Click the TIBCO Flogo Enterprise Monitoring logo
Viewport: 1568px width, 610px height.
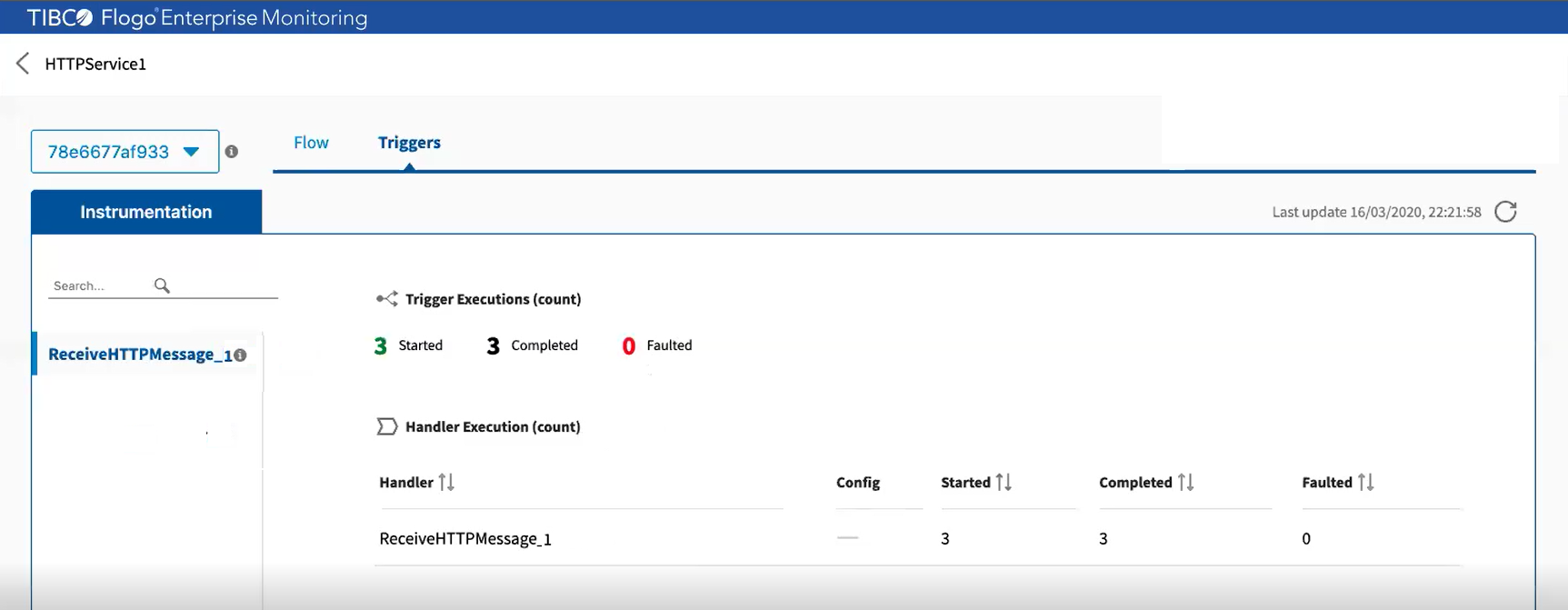[197, 17]
